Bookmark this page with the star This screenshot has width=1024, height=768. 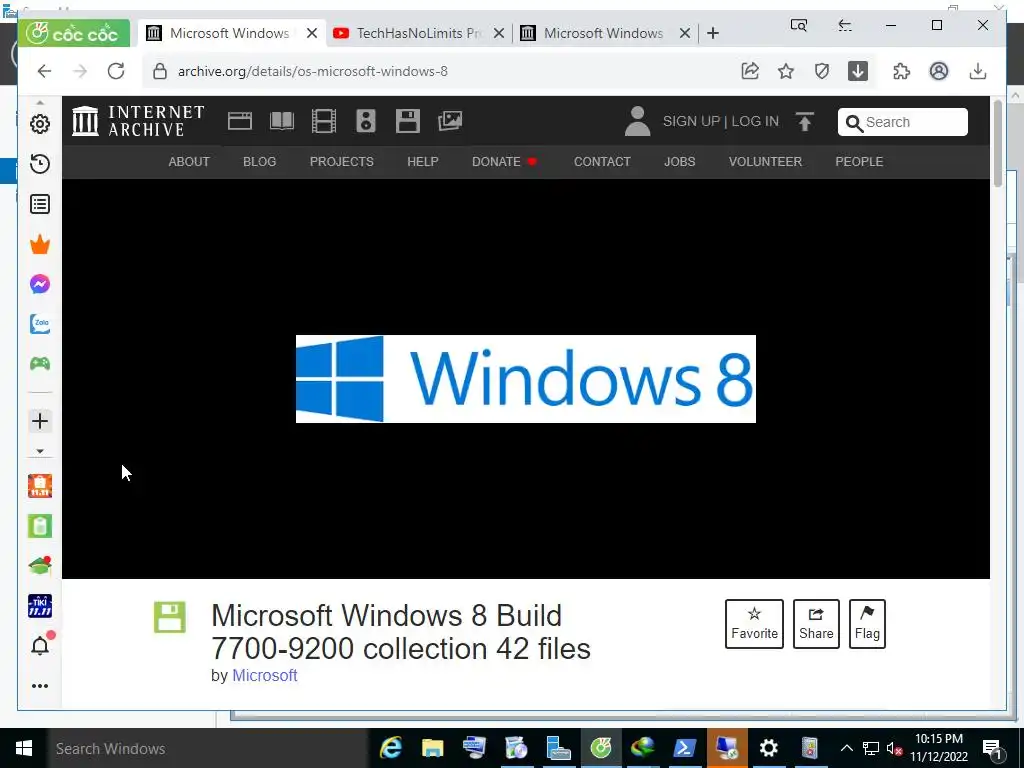click(786, 71)
